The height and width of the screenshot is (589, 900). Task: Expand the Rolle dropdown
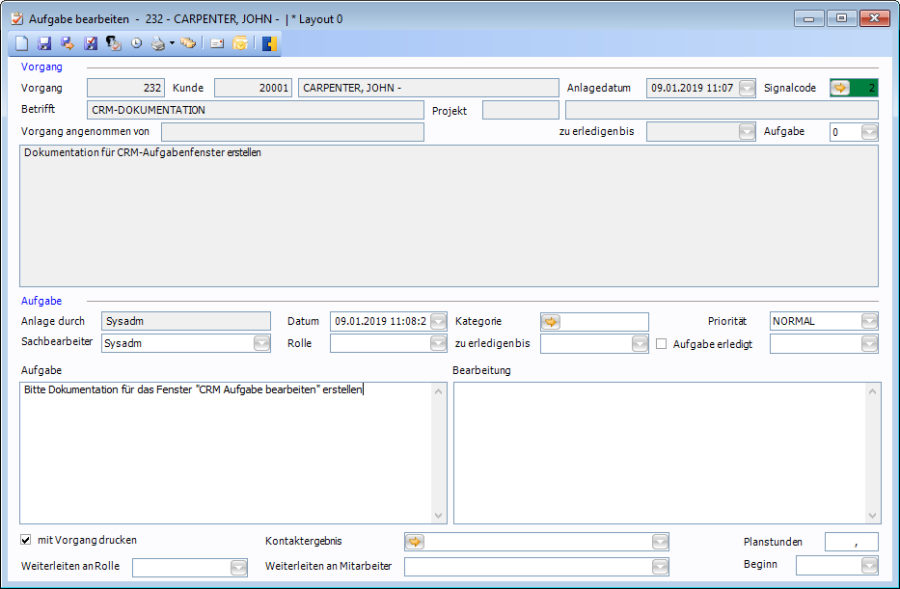(438, 344)
